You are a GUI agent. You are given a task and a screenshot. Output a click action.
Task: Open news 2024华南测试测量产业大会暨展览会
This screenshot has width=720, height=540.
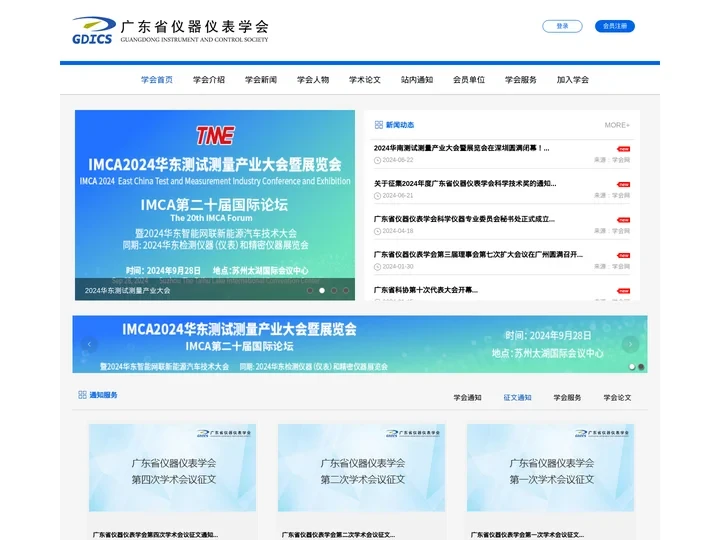tap(461, 148)
